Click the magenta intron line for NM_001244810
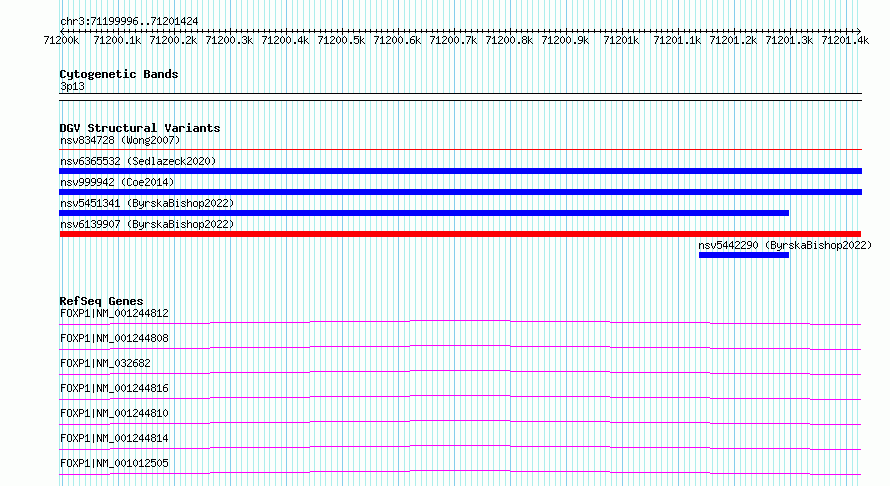Screen dimensions: 890x486 pos(460,423)
